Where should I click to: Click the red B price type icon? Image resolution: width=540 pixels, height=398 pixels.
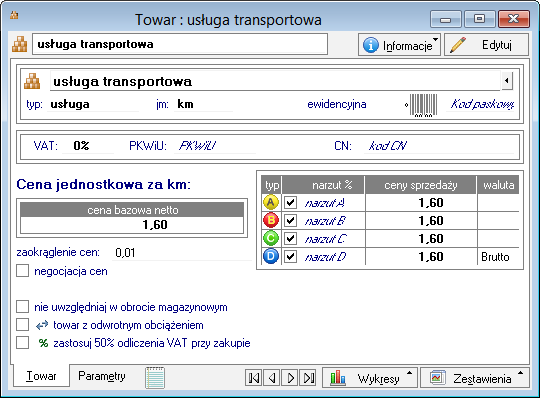coord(271,220)
